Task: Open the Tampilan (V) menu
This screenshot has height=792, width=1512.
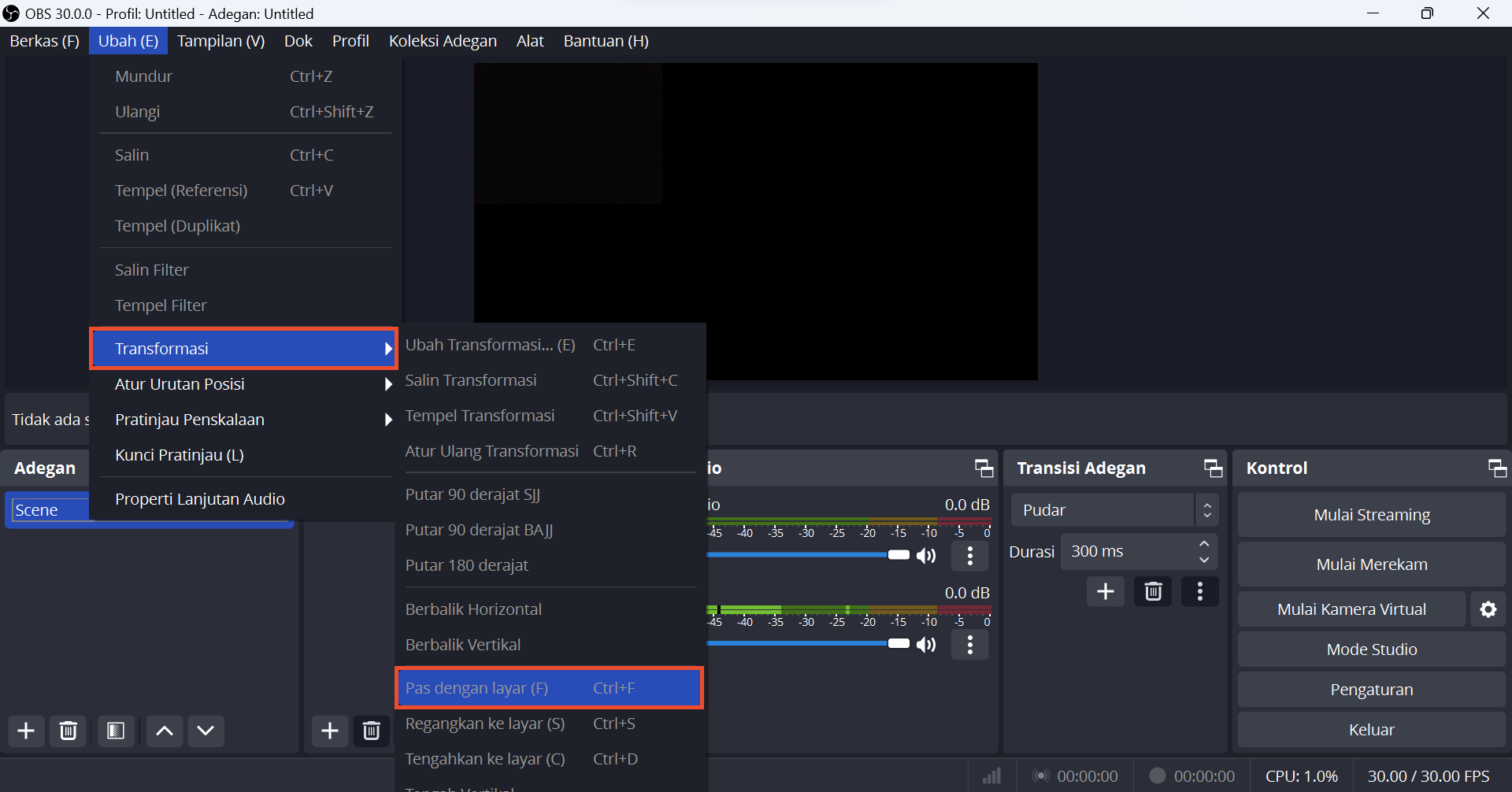Action: (220, 41)
